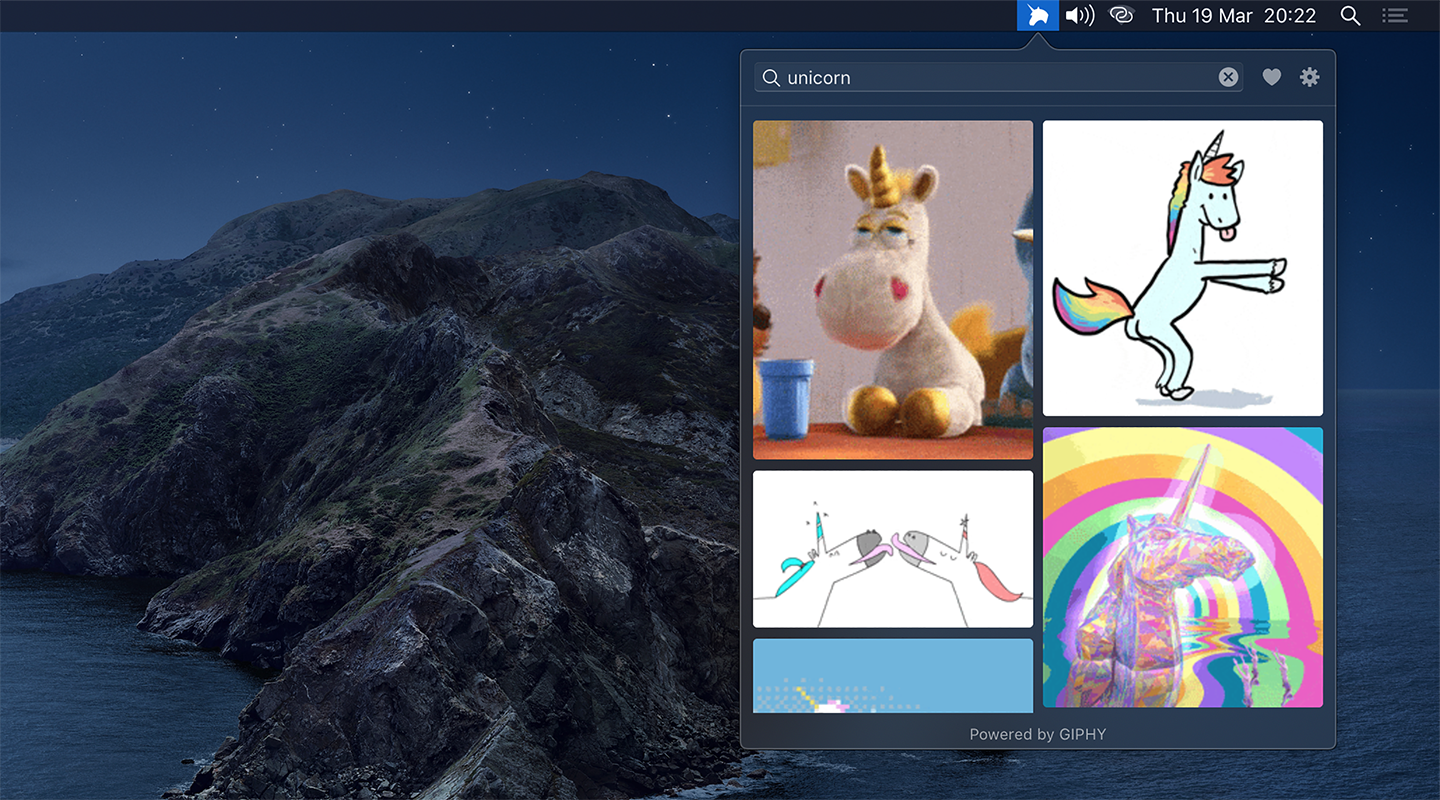
Task: Open the volume control in menu bar
Action: click(x=1080, y=15)
